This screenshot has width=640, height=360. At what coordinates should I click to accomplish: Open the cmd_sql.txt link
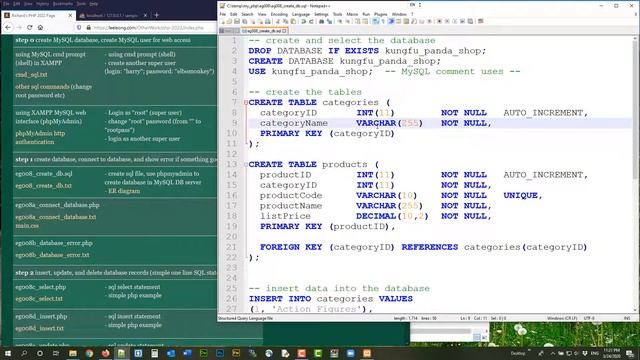(x=31, y=75)
